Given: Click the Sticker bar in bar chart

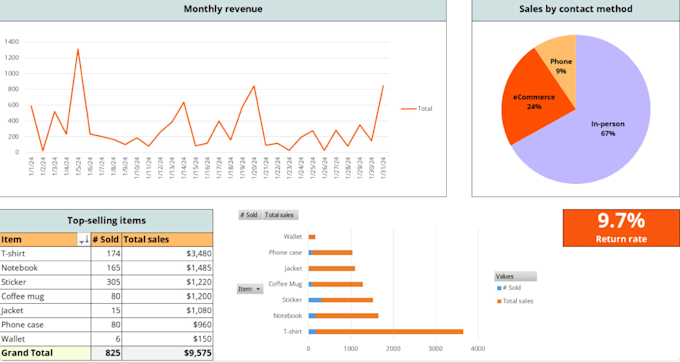Looking at the screenshot, I should 340,300.
